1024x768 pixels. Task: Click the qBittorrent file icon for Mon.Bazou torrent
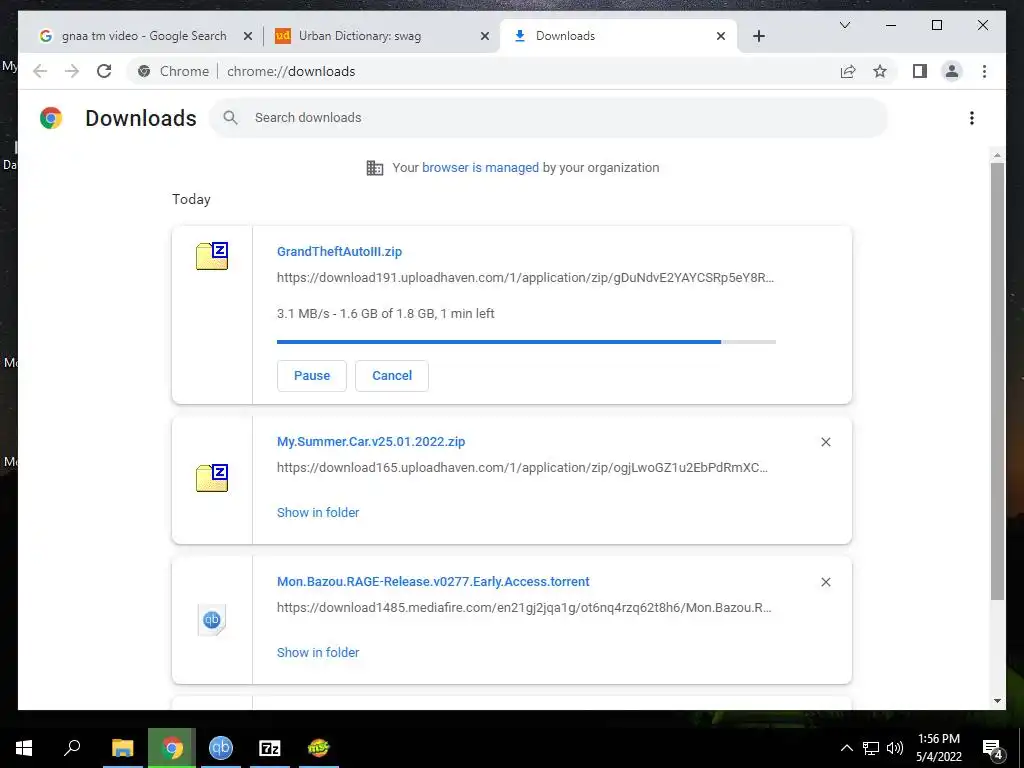[x=212, y=619]
